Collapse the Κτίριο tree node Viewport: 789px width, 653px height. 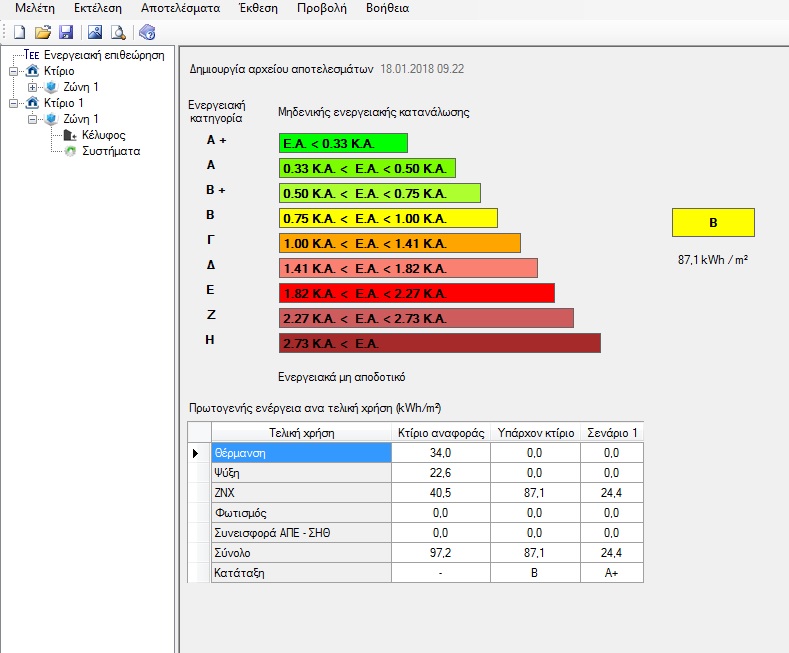[x=14, y=71]
